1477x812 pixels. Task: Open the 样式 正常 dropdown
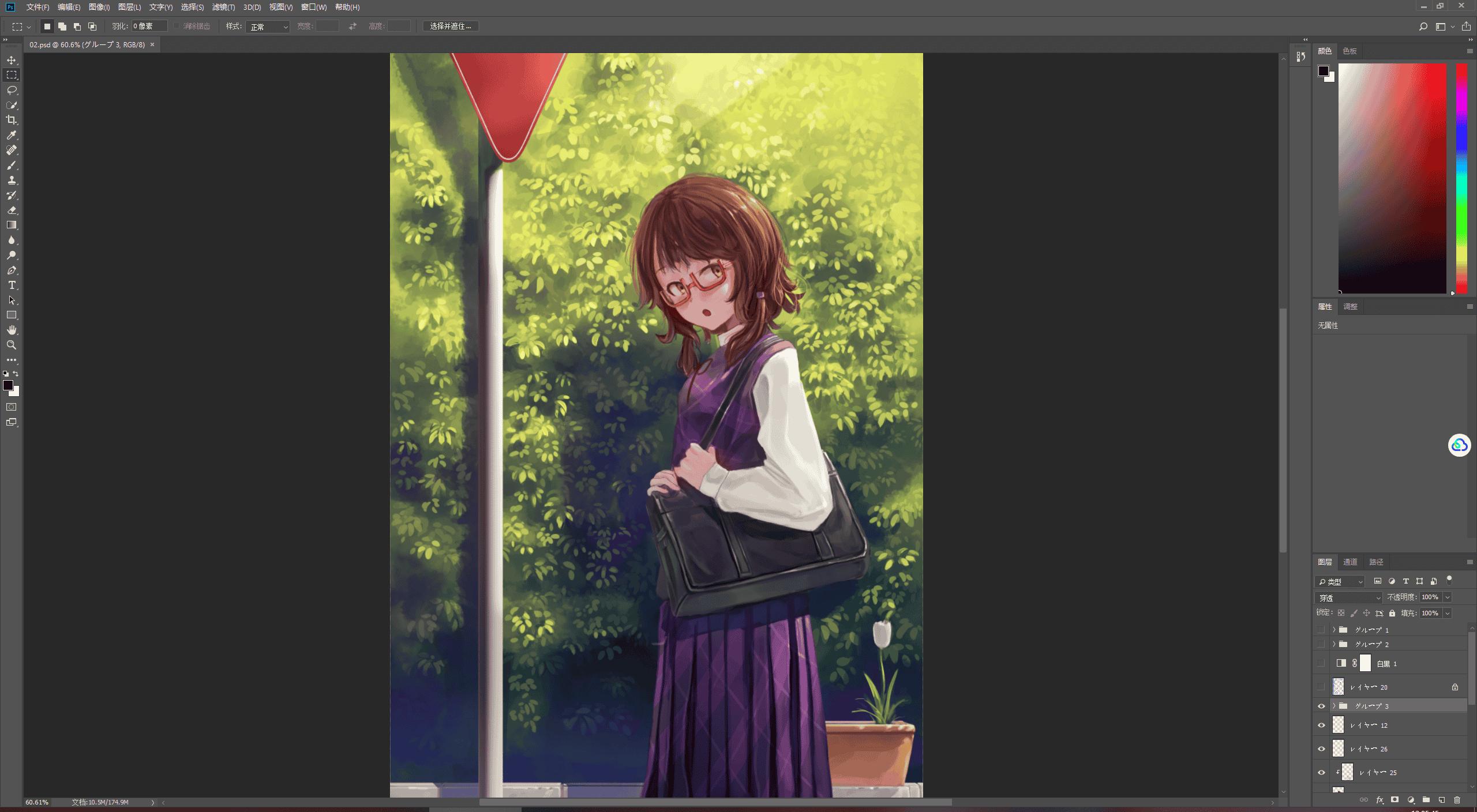[x=268, y=27]
